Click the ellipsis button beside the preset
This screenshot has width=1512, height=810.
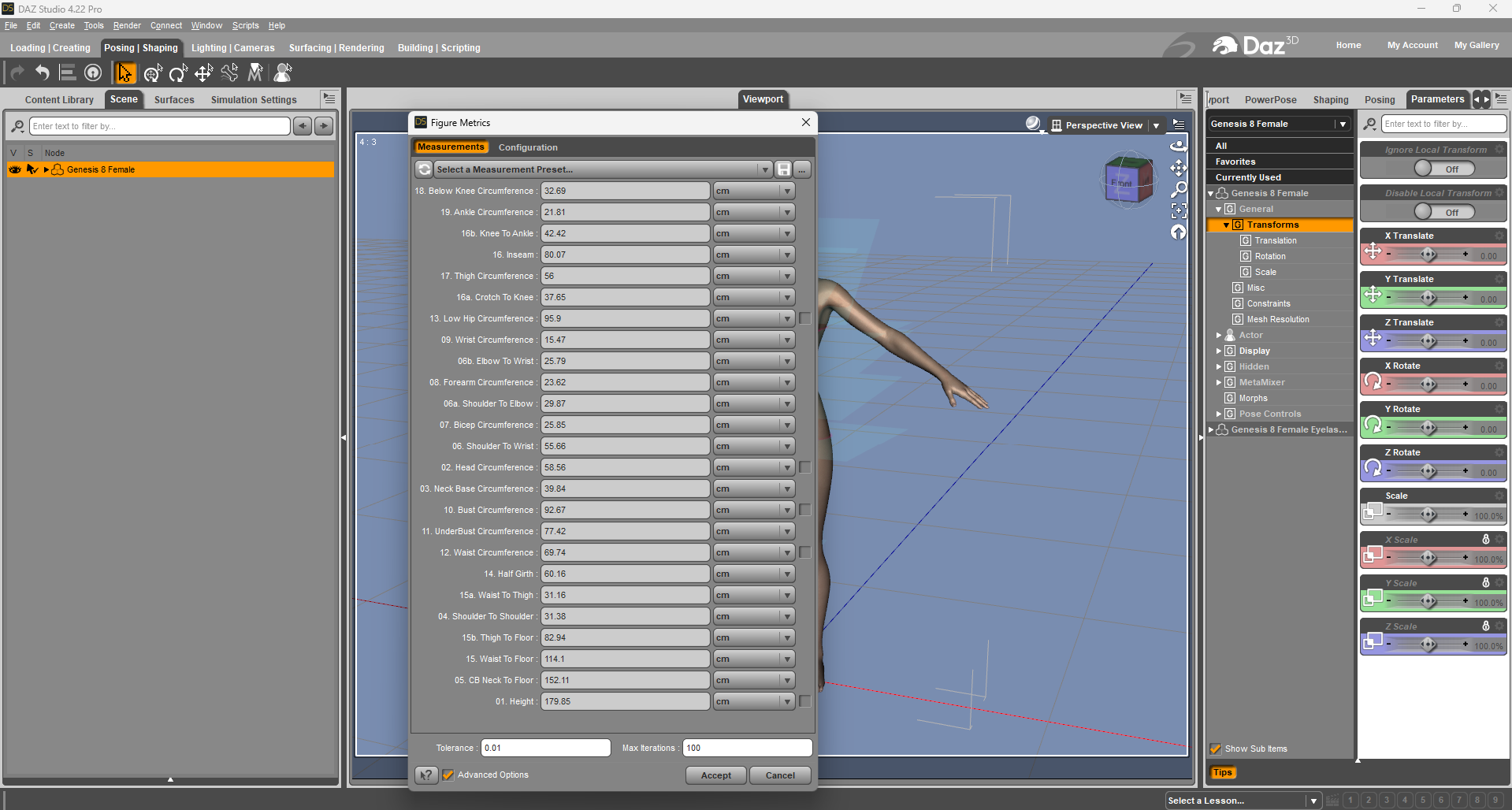pyautogui.click(x=802, y=169)
